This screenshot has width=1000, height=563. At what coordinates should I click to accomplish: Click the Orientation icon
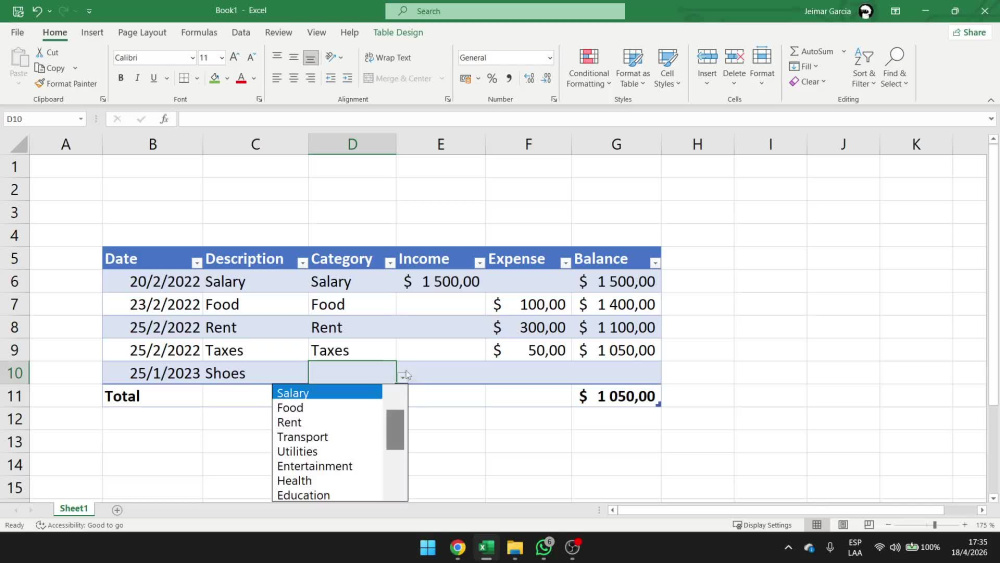pos(330,57)
